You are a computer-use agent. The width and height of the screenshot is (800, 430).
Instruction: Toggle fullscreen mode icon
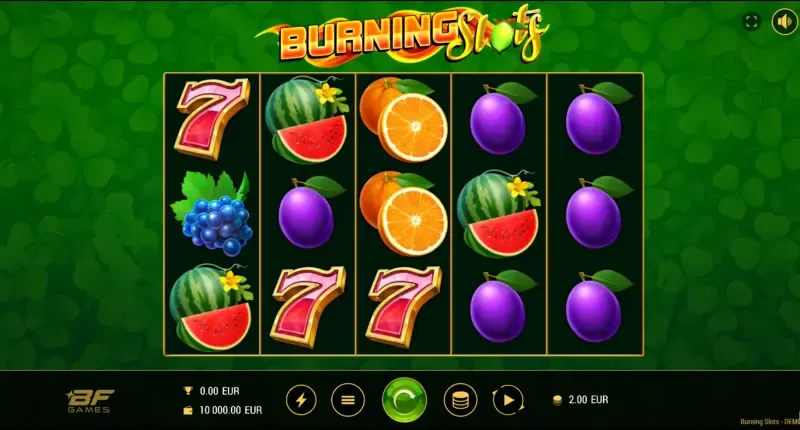pyautogui.click(x=752, y=21)
